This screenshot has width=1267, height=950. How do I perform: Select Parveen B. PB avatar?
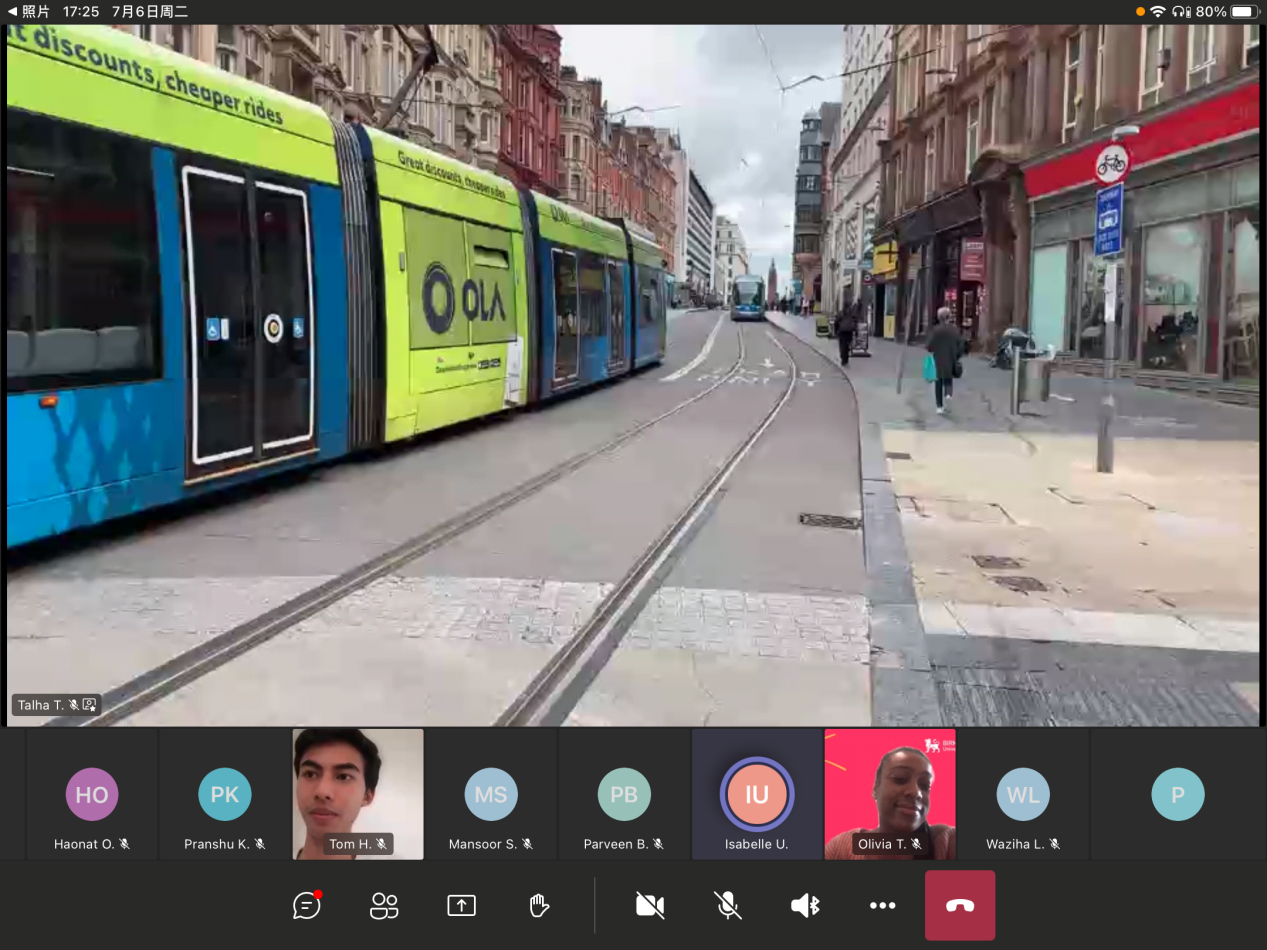click(624, 795)
